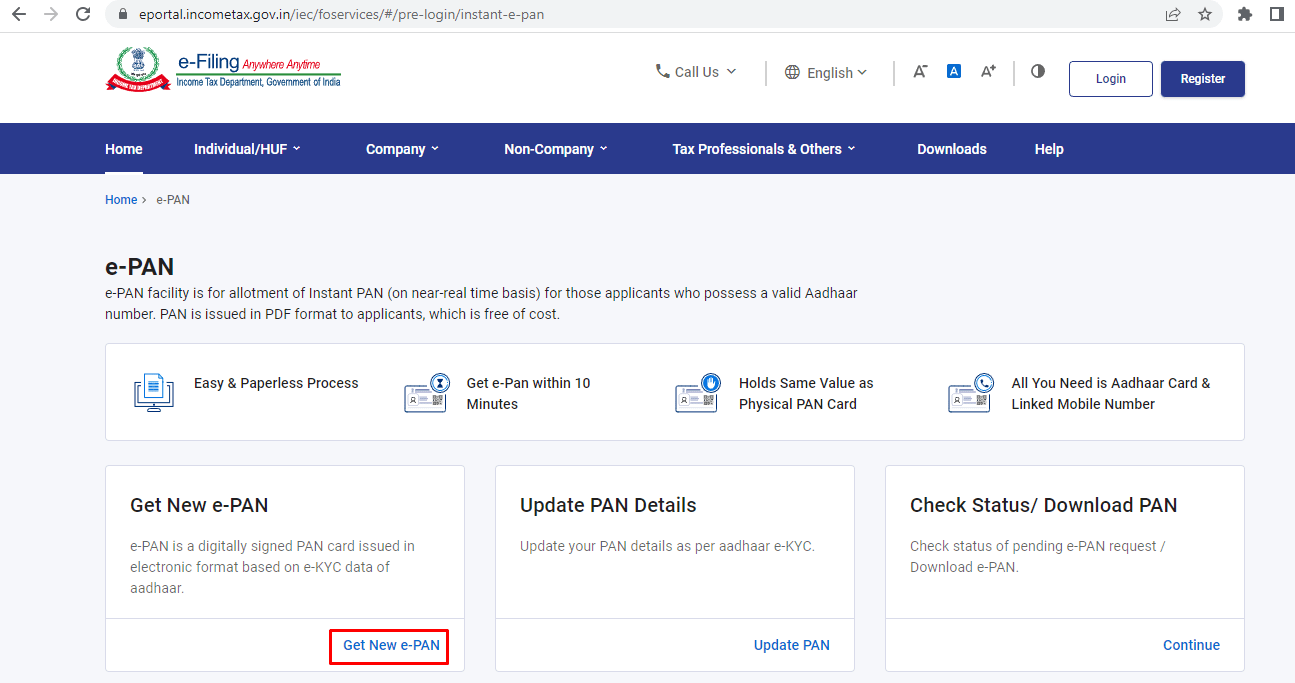
Task: Open the Individual/HUF dropdown
Action: click(246, 148)
